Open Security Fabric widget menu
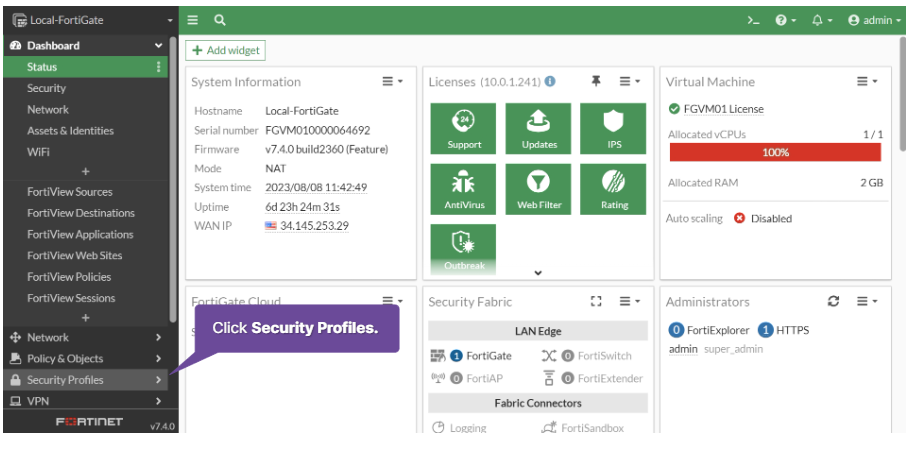The height and width of the screenshot is (459, 906). click(629, 301)
